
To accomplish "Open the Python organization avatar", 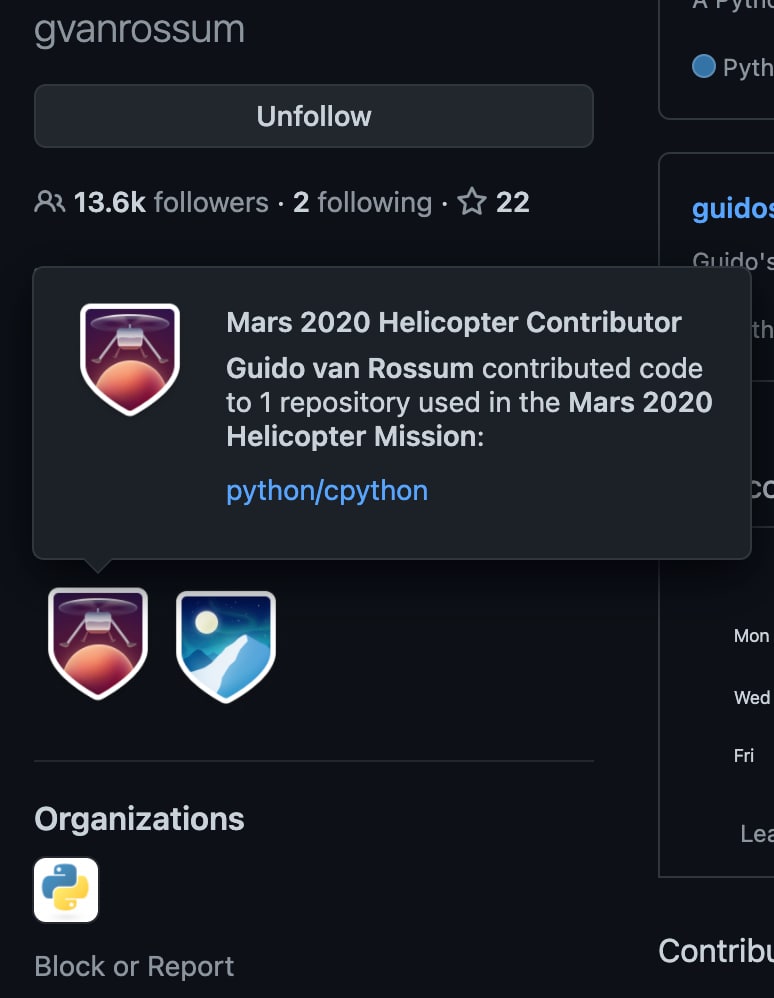I will pos(66,890).
